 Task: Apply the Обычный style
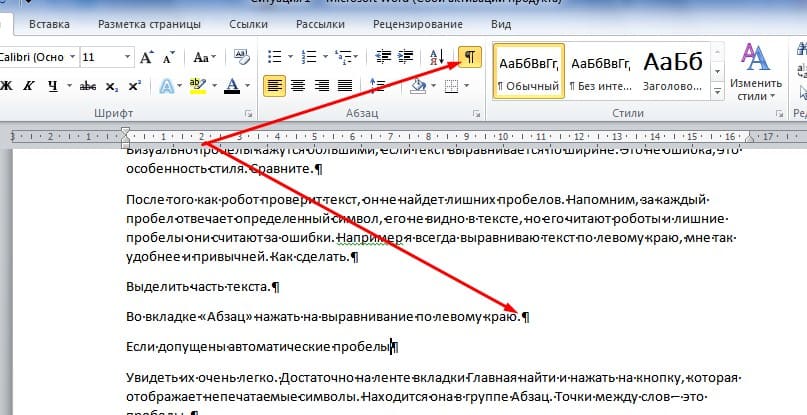click(x=529, y=71)
